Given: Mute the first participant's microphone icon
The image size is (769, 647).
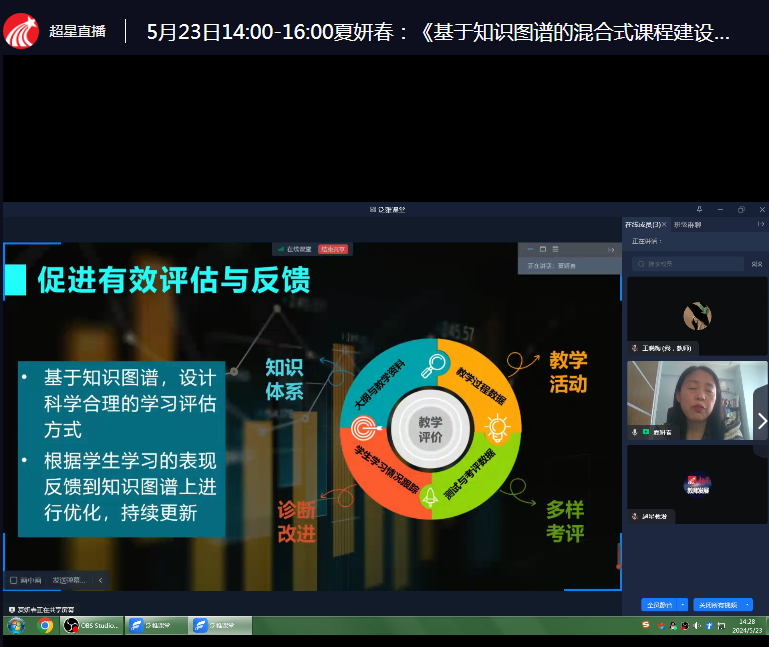Looking at the screenshot, I should (x=634, y=348).
